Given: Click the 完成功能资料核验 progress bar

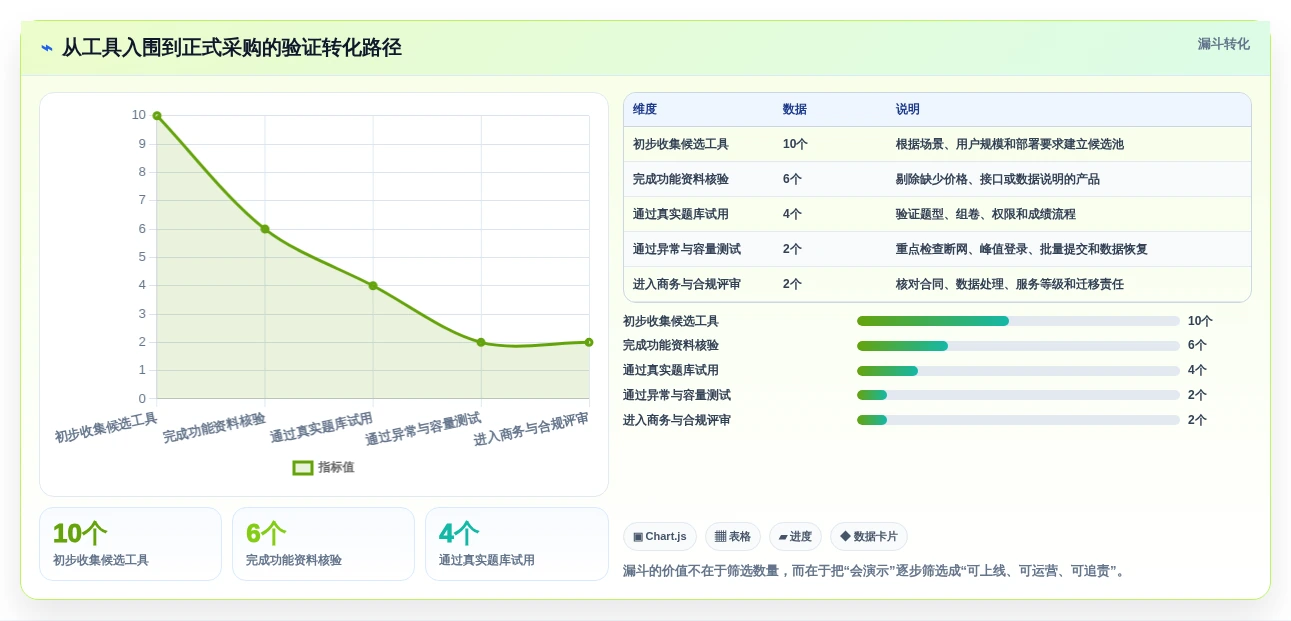Looking at the screenshot, I should 1018,346.
